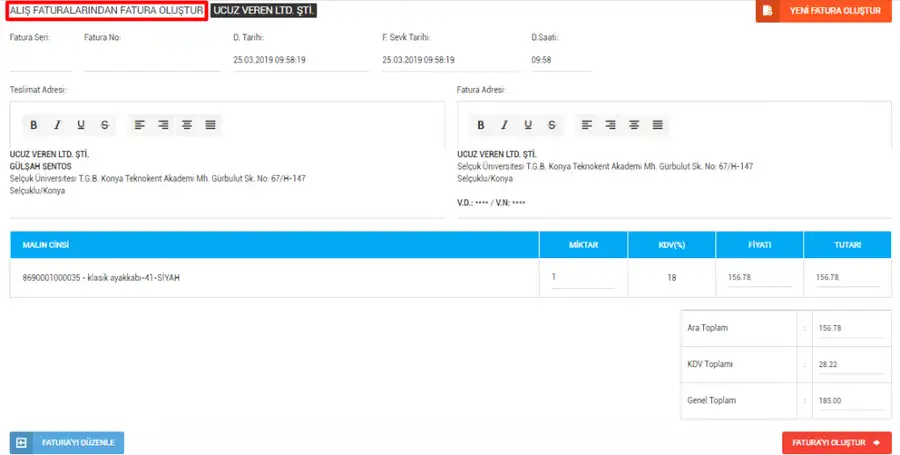Viewport: 900px width, 455px height.
Task: Edit the Tutarı amount field in product row
Action: (x=847, y=277)
